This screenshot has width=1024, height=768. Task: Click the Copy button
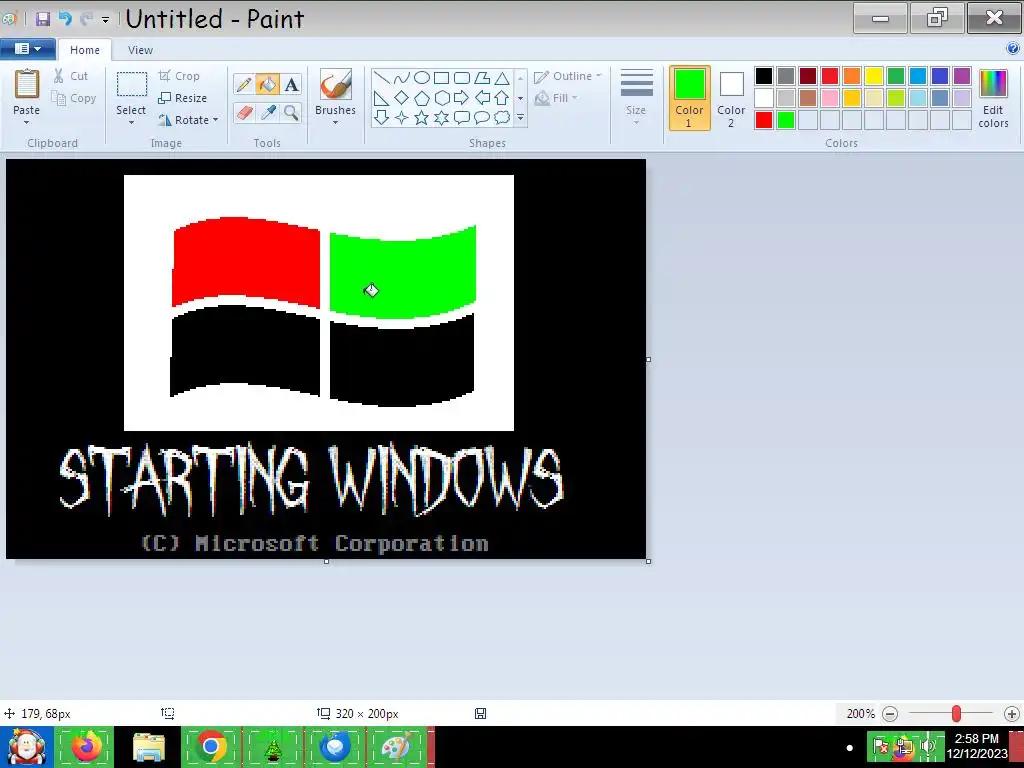point(74,98)
